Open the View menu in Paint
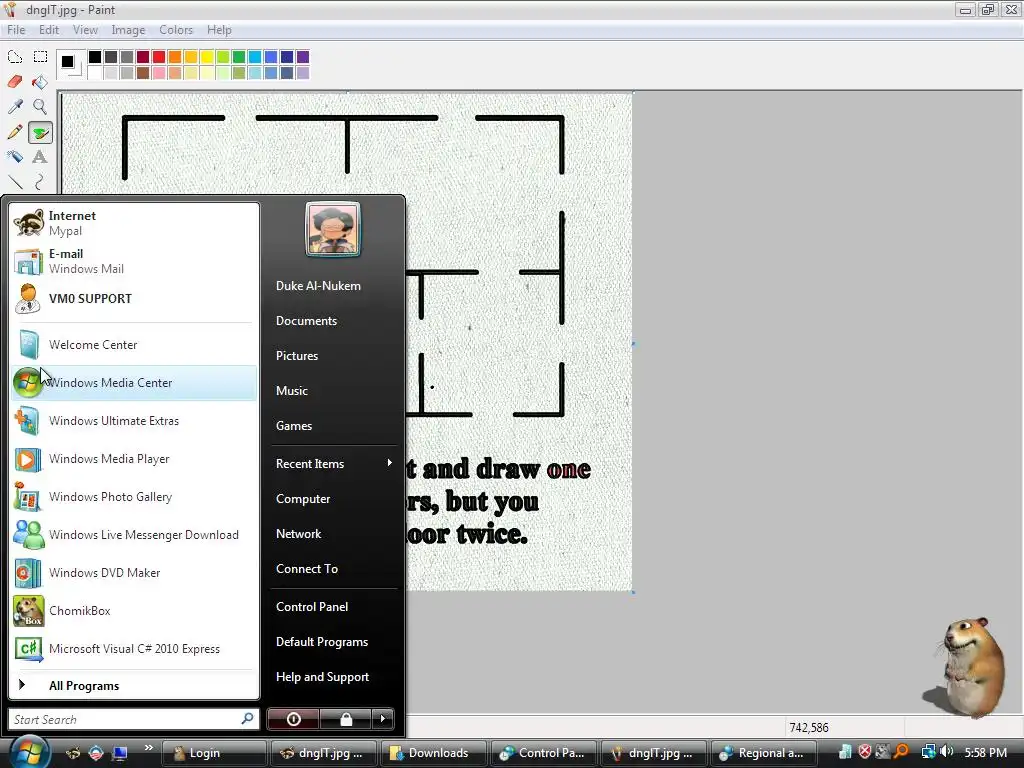This screenshot has width=1024, height=768. (x=85, y=30)
